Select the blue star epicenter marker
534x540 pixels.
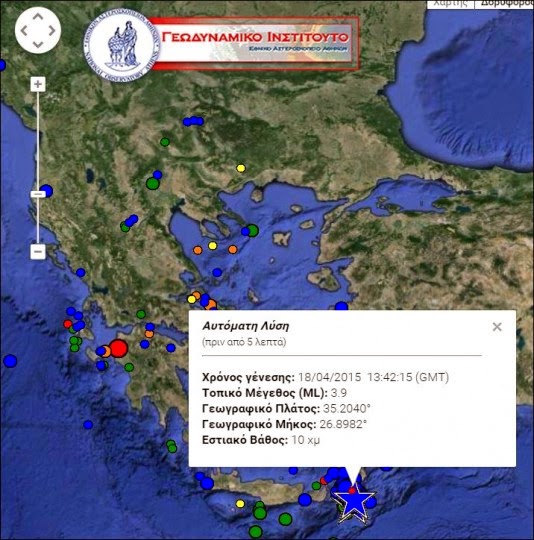[354, 503]
